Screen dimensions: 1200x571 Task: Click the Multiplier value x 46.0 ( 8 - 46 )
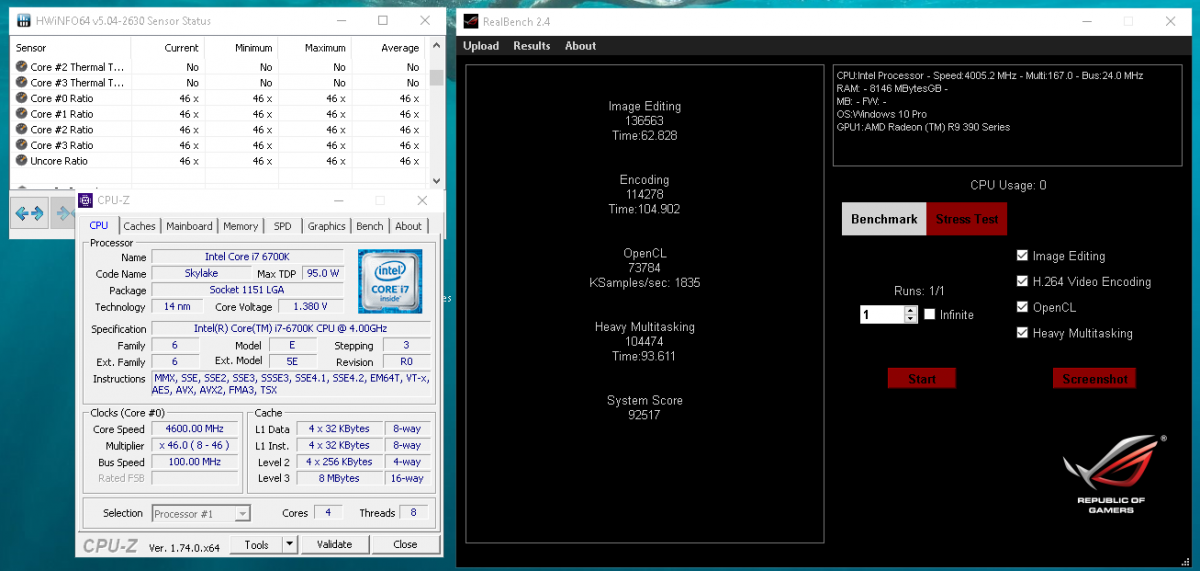(196, 445)
